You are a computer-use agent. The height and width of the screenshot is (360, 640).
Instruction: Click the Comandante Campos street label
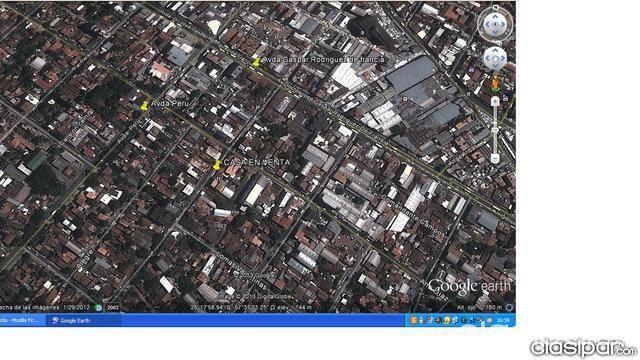click(413, 216)
